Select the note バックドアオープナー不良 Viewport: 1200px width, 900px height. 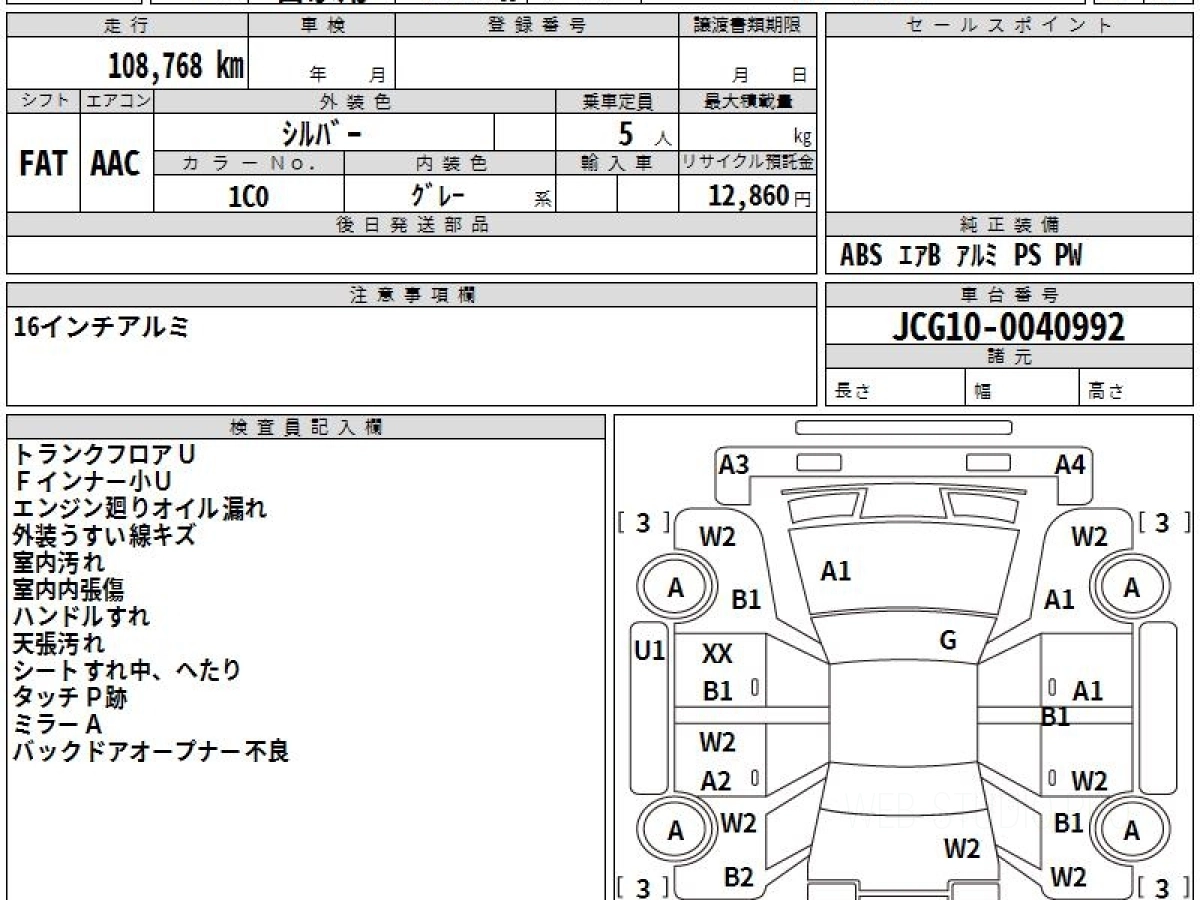[151, 751]
